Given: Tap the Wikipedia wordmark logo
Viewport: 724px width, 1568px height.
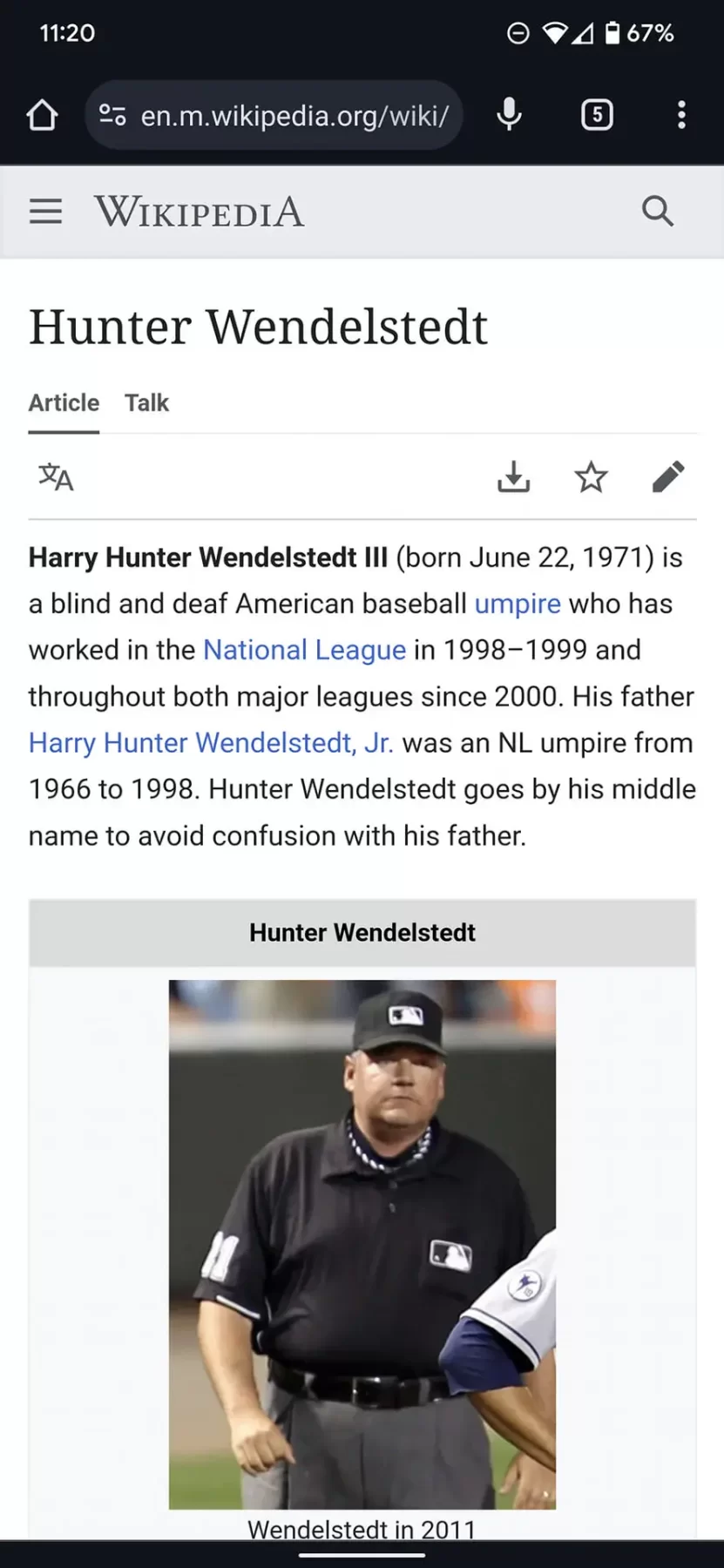Looking at the screenshot, I should click(x=200, y=212).
